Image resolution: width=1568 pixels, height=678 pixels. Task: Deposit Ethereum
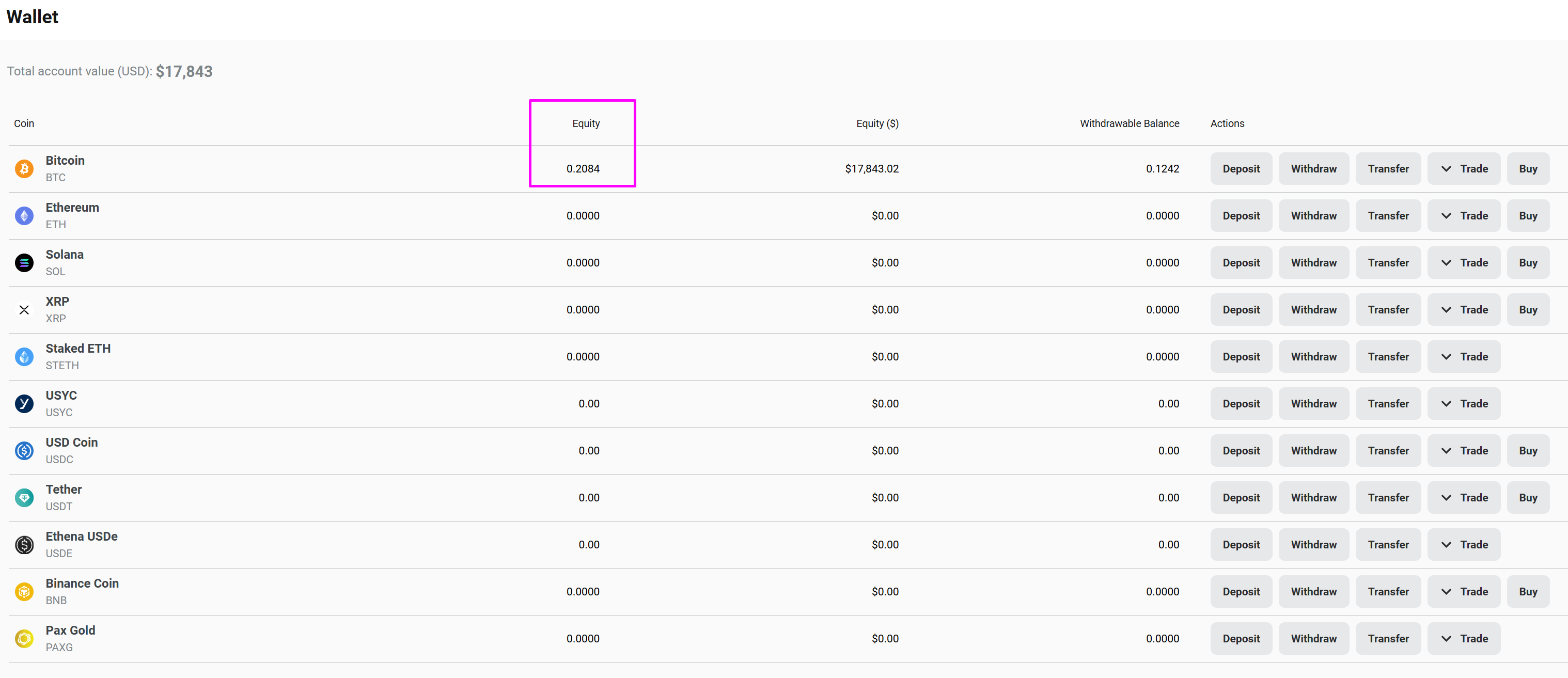(1241, 215)
